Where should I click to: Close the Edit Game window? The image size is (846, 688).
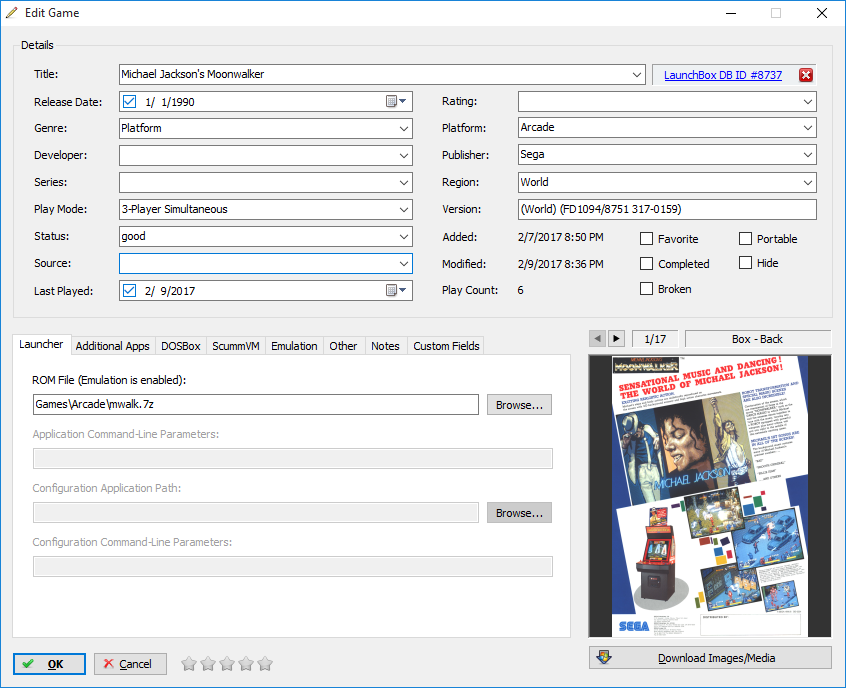[x=822, y=13]
